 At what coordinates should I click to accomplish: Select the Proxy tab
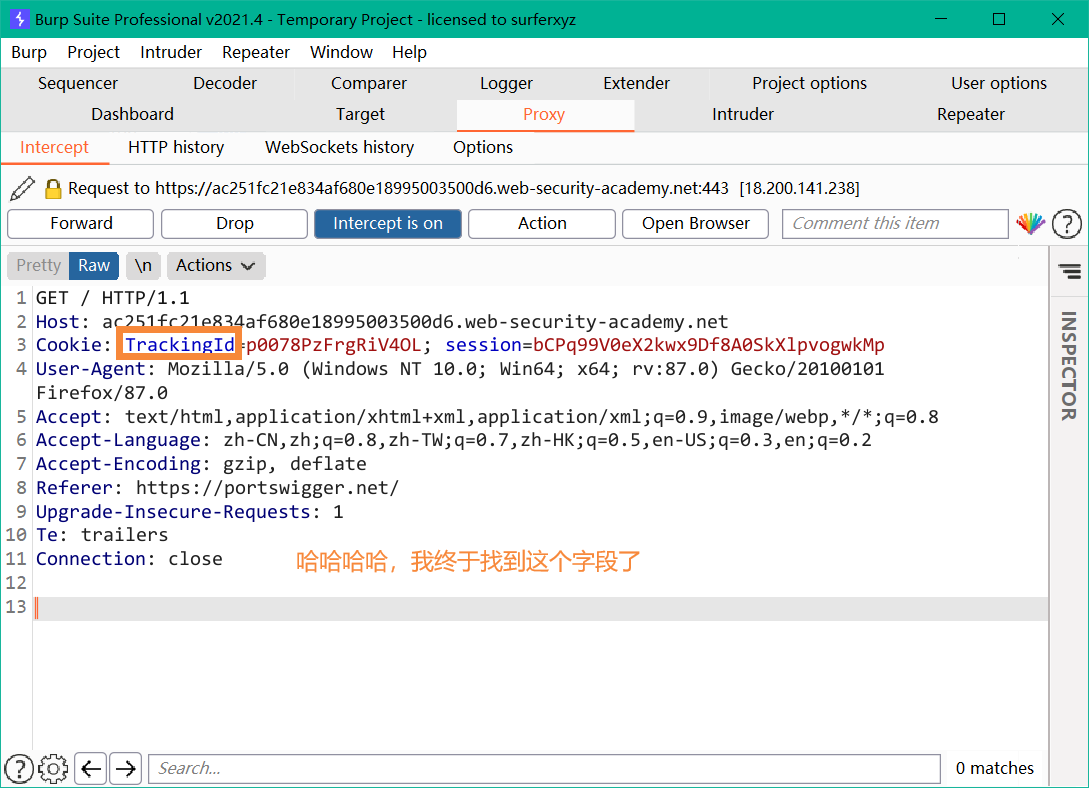pos(544,115)
